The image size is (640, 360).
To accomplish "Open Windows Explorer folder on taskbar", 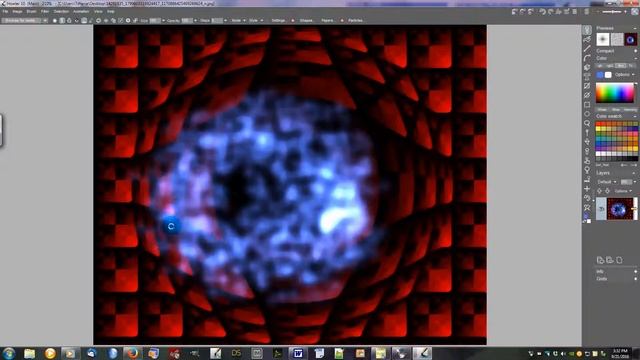I will pos(29,353).
